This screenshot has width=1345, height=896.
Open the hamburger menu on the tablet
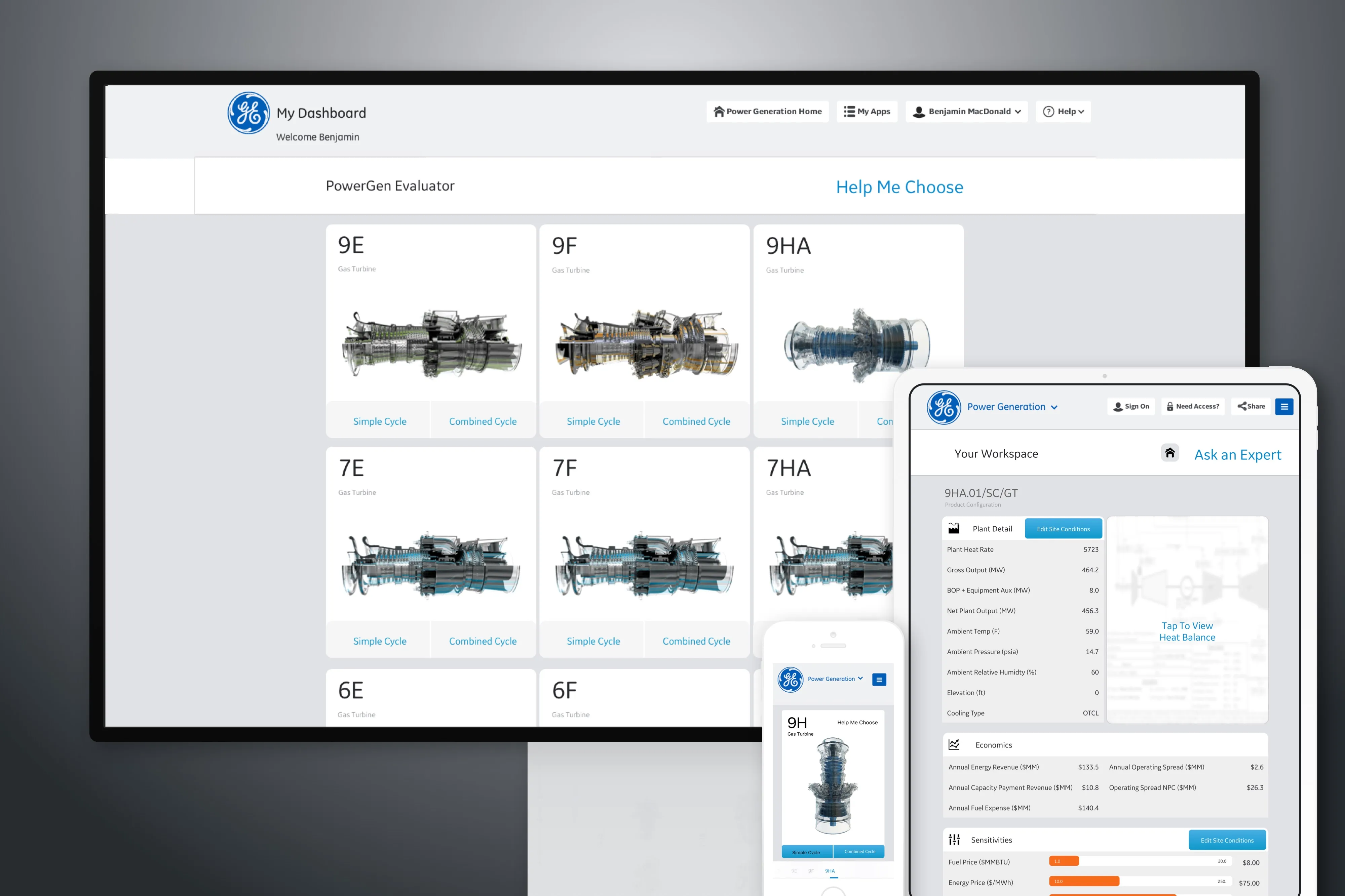coord(1284,406)
